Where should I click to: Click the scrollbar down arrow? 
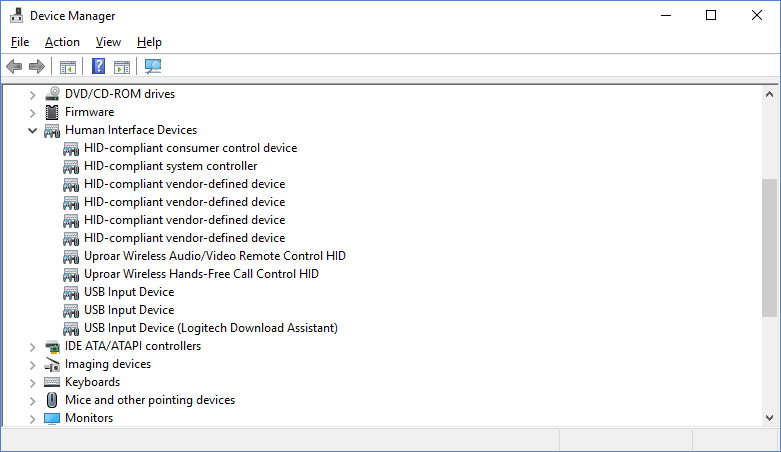[769, 417]
